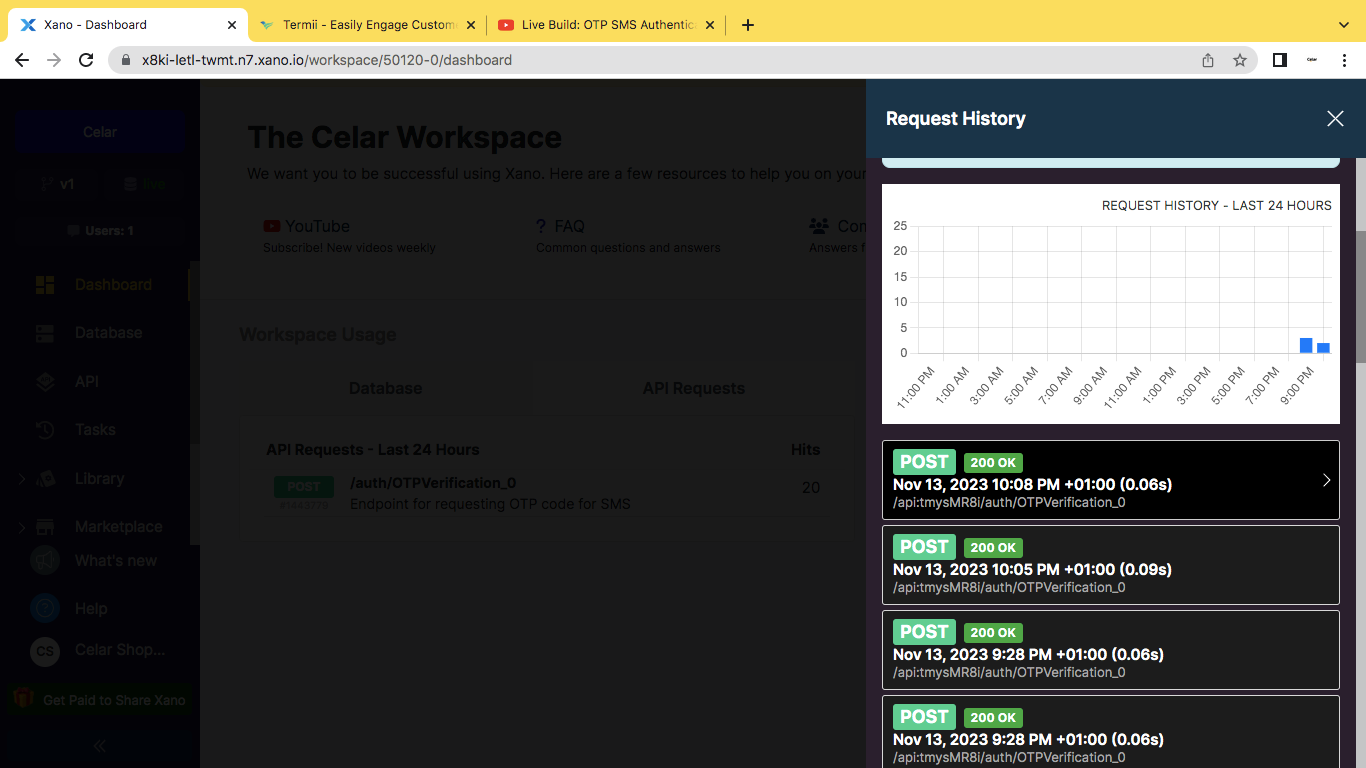Switch to Termii browser tab

point(369,25)
